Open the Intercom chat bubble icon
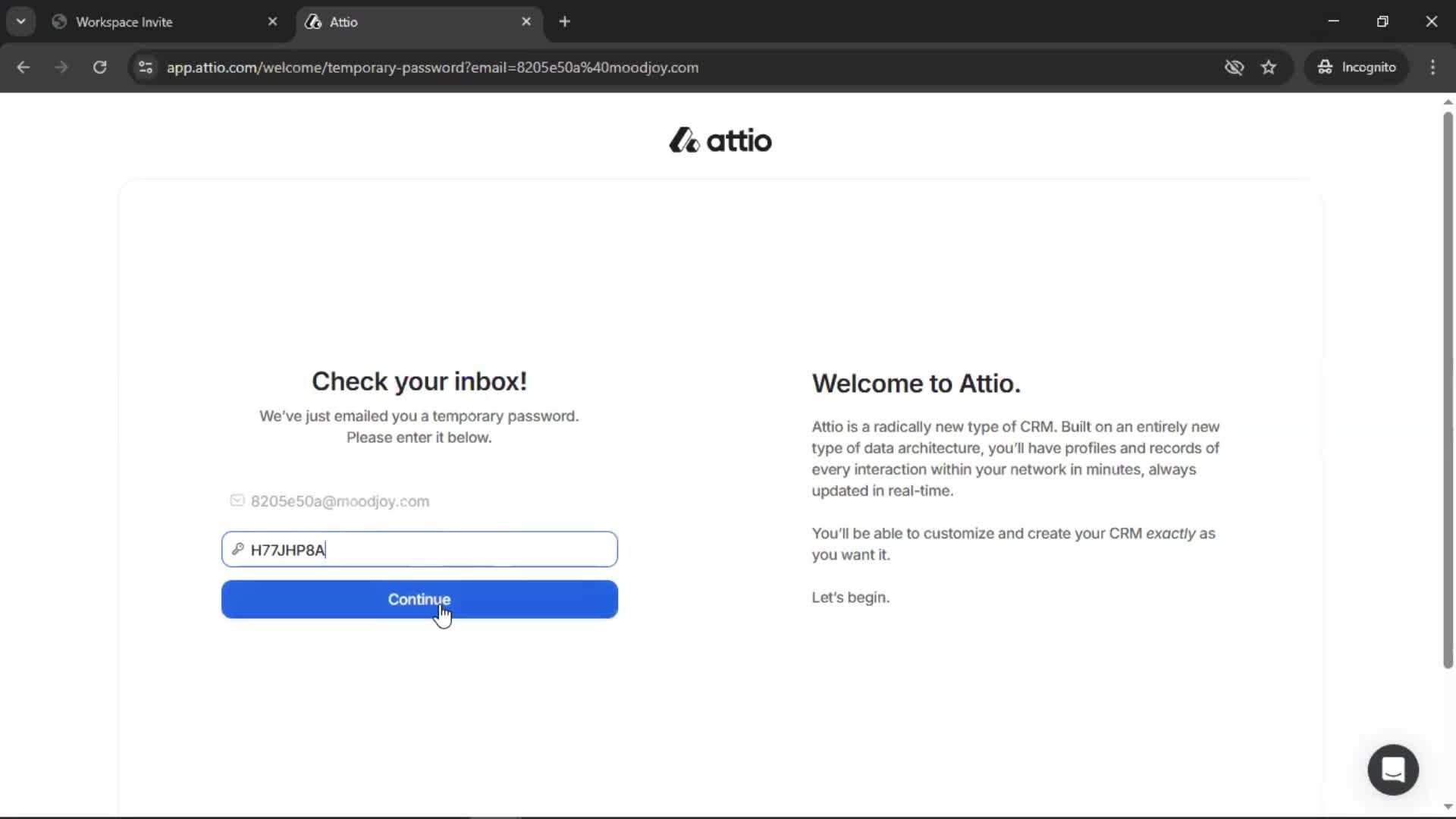The width and height of the screenshot is (1456, 819). (1393, 770)
